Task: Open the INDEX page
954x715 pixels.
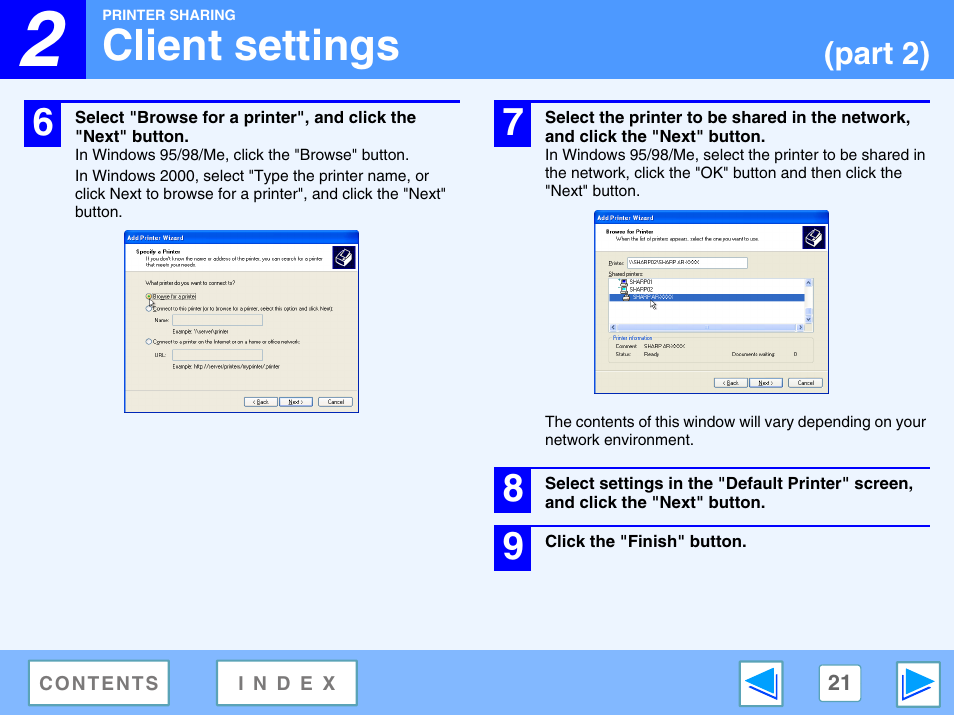Action: tap(287, 684)
